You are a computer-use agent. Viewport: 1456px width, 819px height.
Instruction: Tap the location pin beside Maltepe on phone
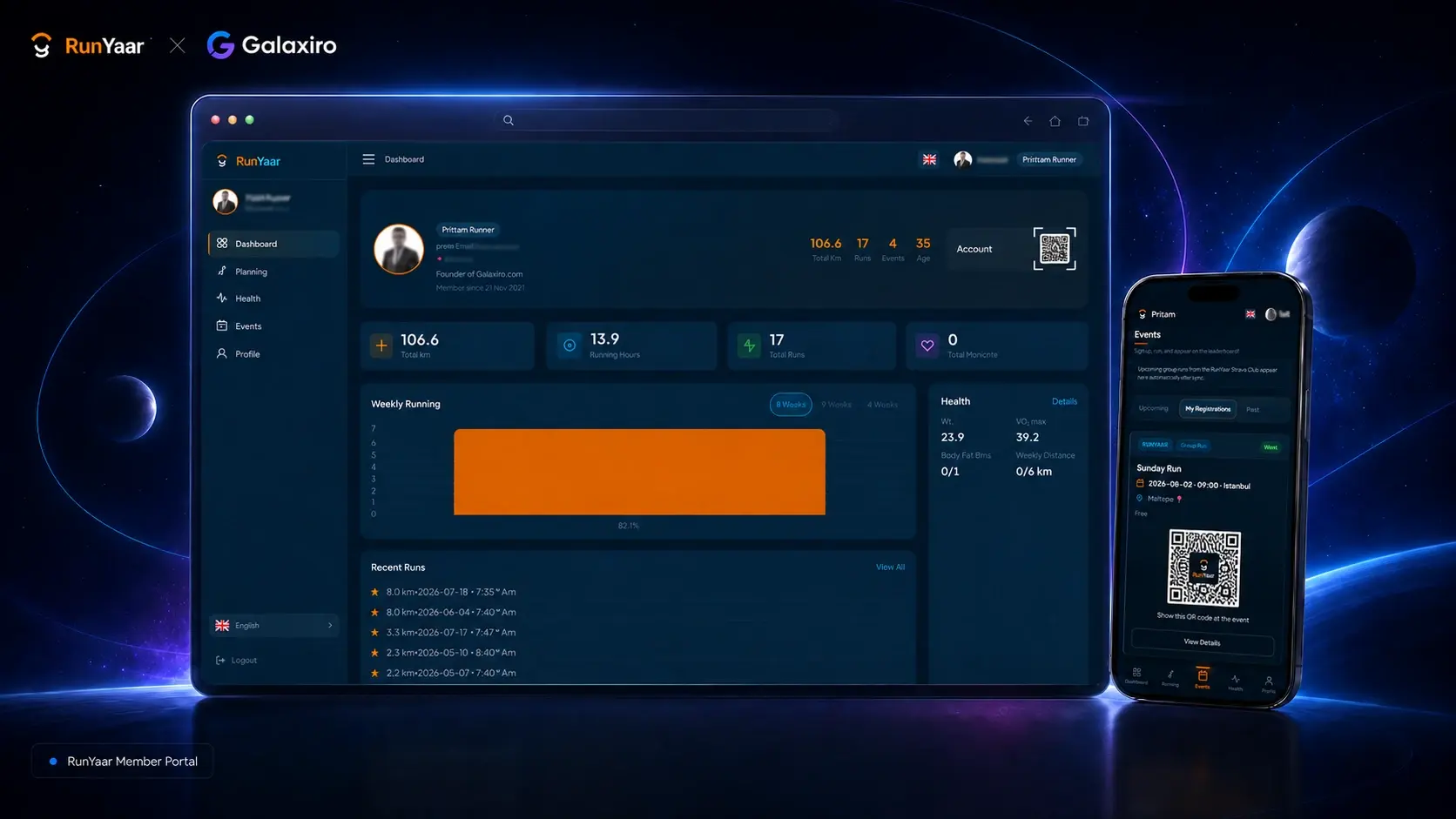point(1139,499)
